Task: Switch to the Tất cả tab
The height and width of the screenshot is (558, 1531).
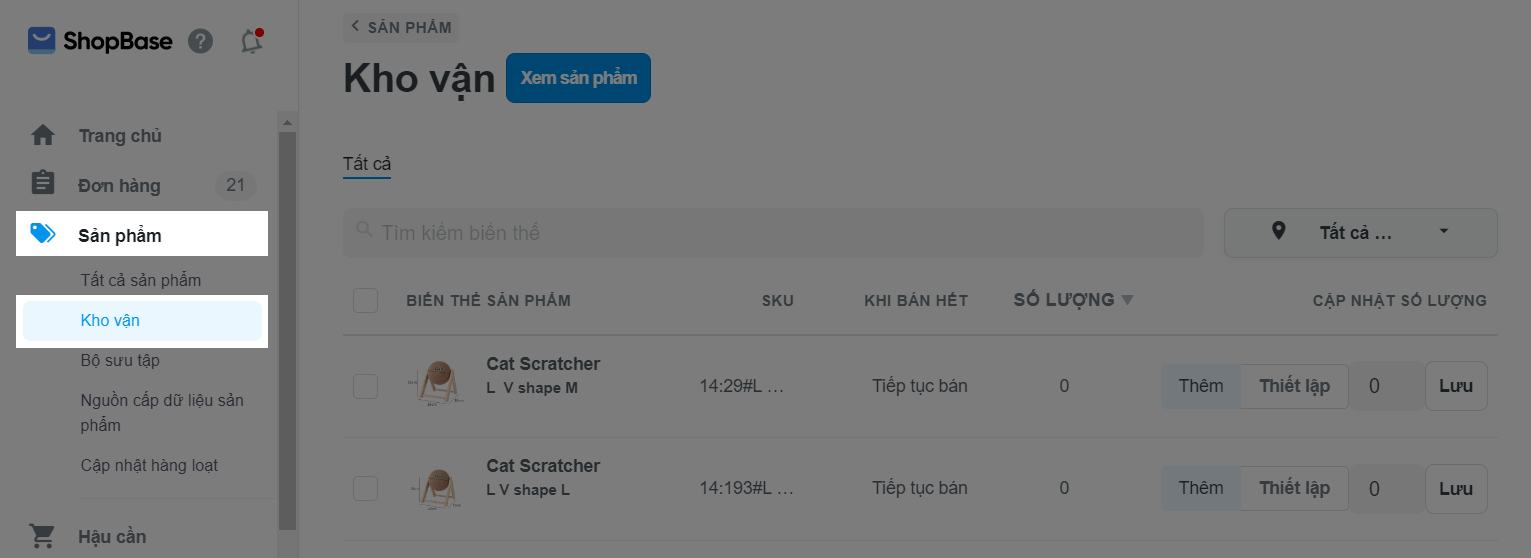Action: click(x=366, y=164)
